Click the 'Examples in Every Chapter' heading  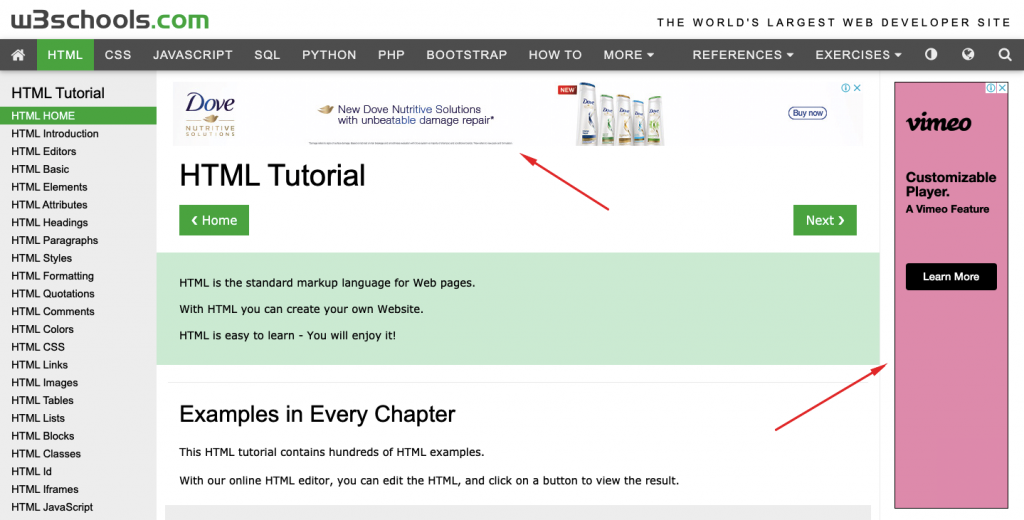(317, 414)
